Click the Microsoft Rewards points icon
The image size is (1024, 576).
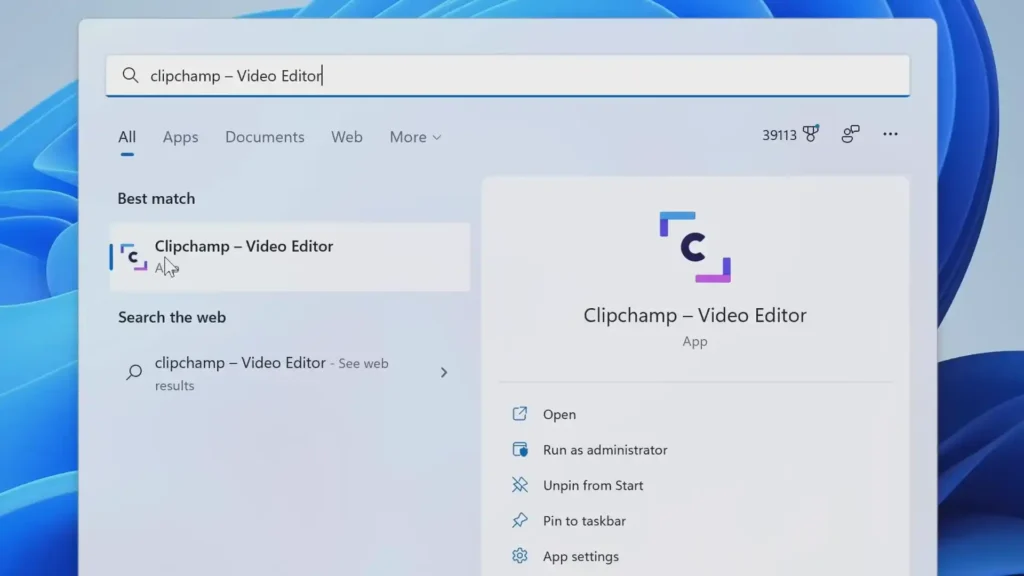[810, 134]
